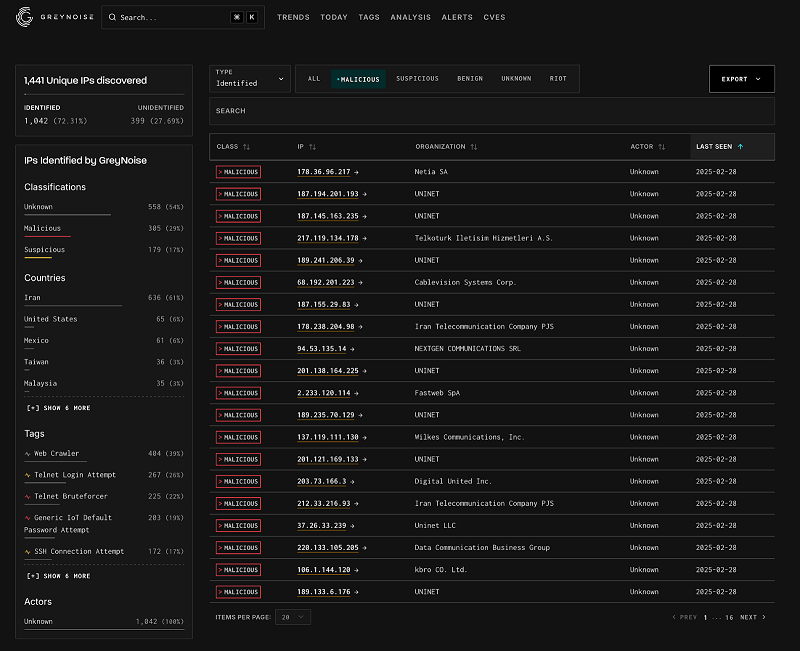Expand the Malicious row for 189.241.206.39
Screen dimensions: 800x651
coord(238,261)
